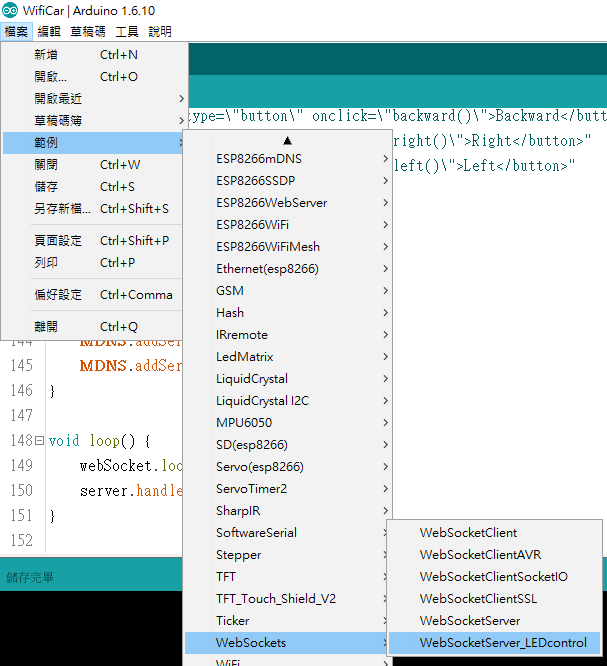Expand ESP8266mDNS examples

[288, 159]
